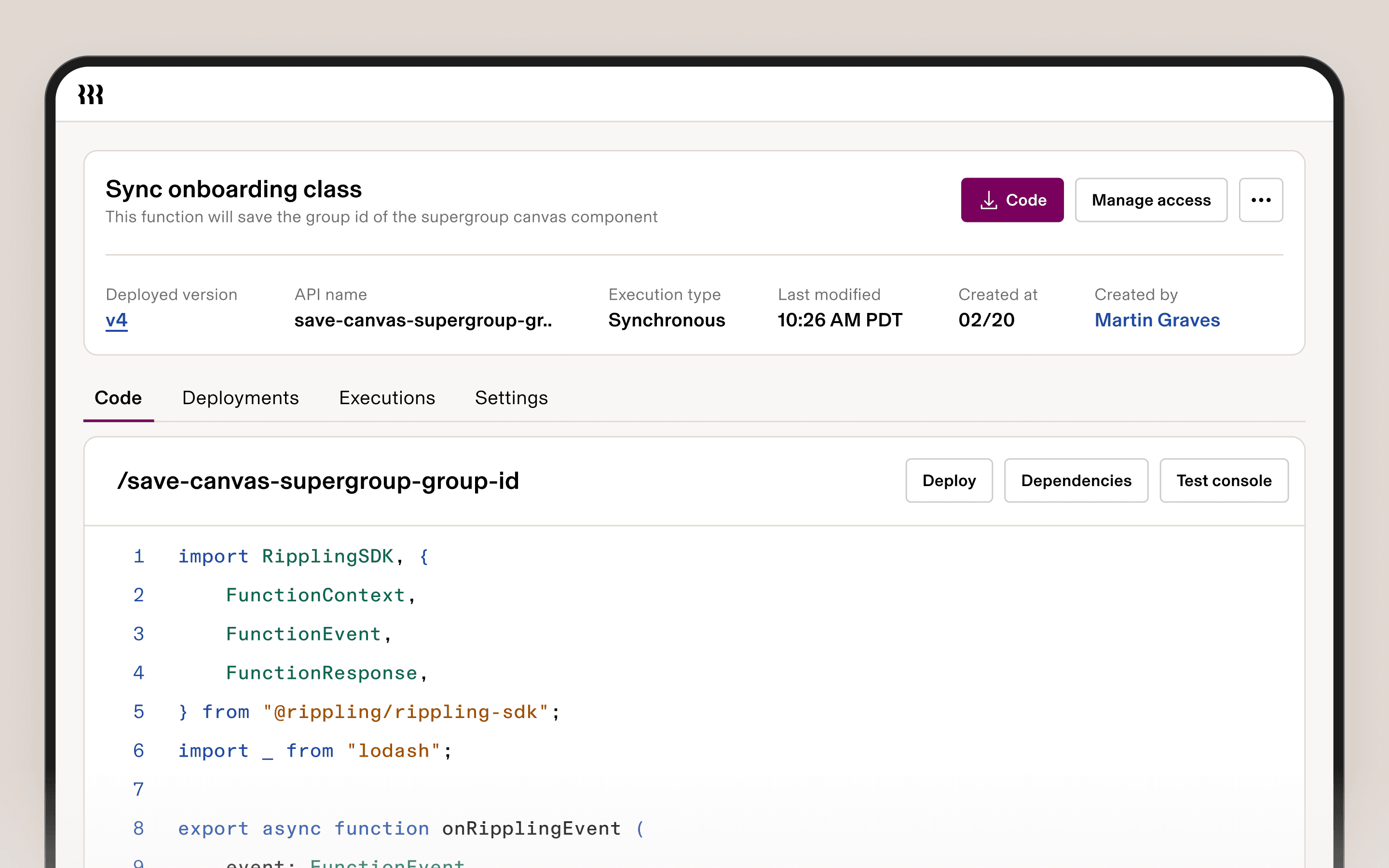Click the "@rippling/rippling-sdk" string on line 5
This screenshot has height=868, width=1389.
405,712
